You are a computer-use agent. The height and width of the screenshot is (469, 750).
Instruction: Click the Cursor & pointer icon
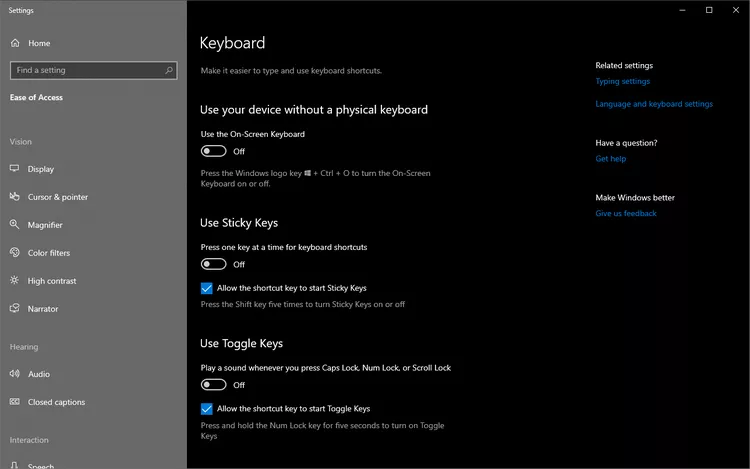point(15,196)
